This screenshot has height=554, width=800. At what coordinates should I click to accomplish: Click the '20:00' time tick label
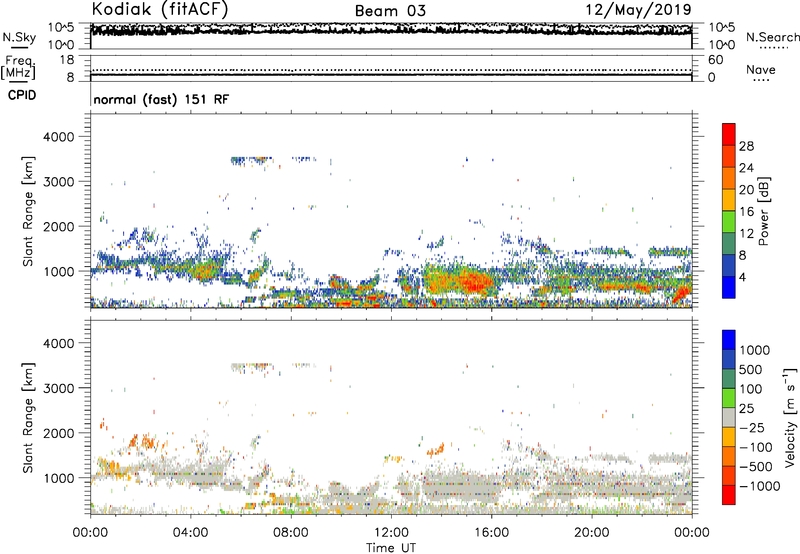(x=591, y=533)
